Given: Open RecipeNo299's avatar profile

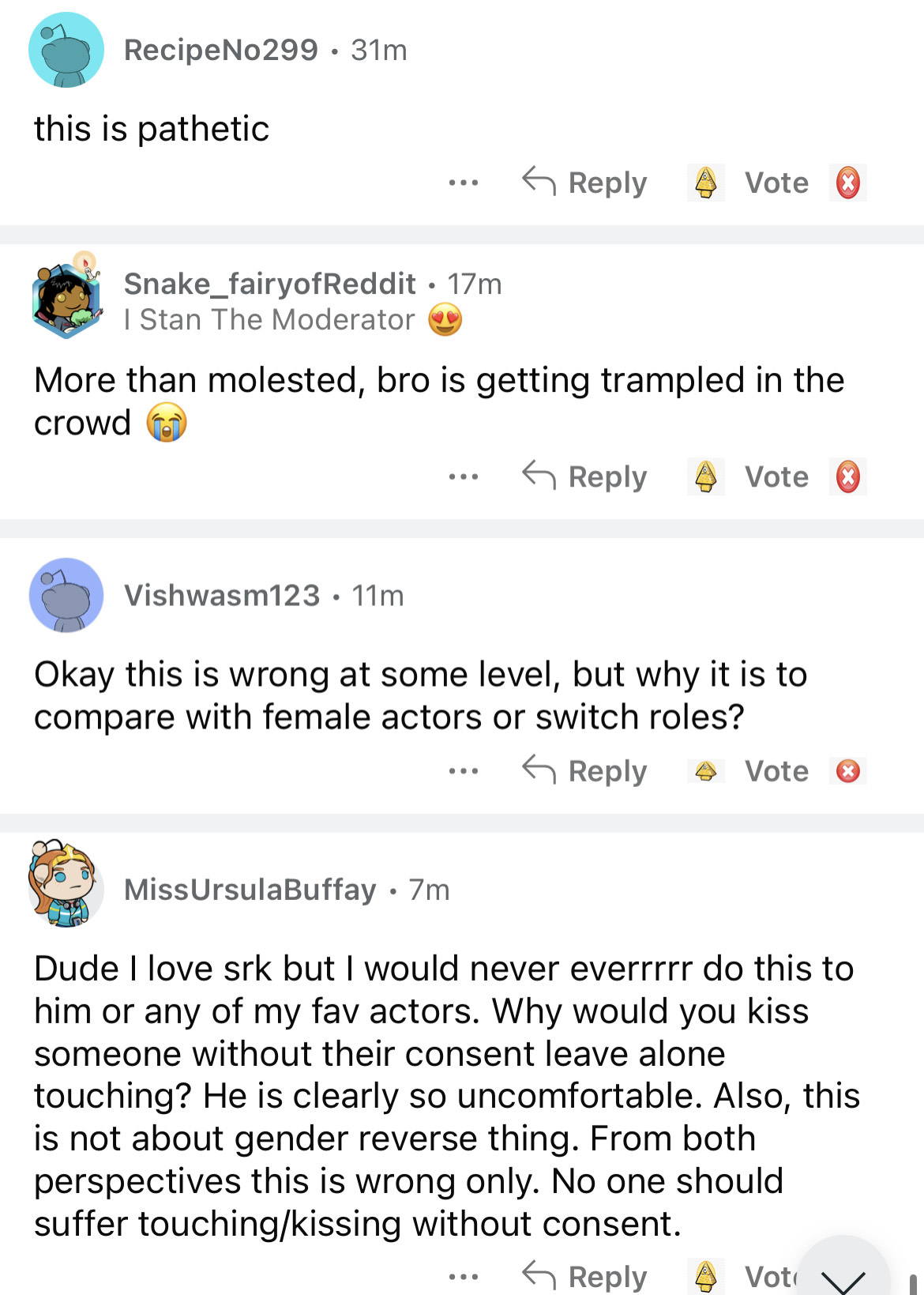Looking at the screenshot, I should coord(66,50).
